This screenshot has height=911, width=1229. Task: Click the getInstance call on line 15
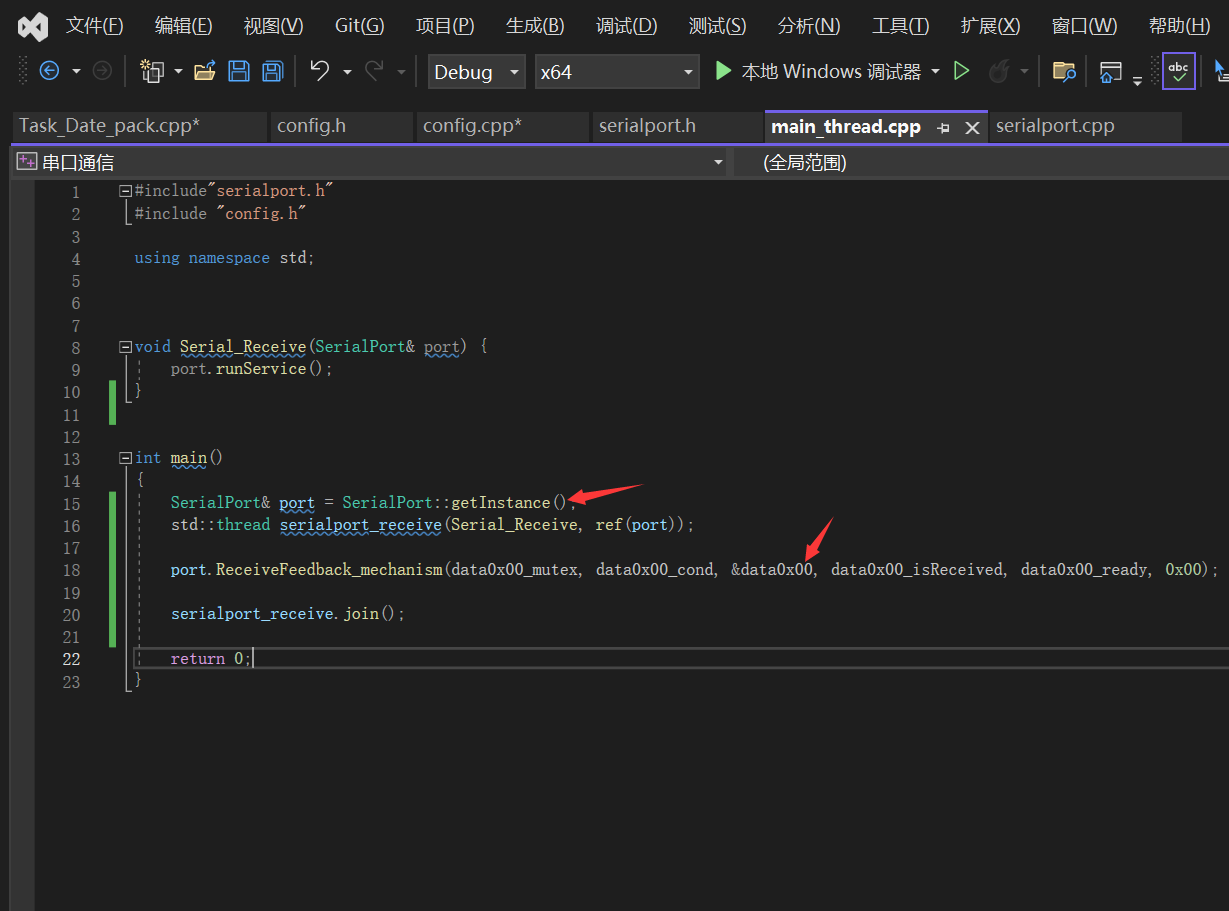[501, 503]
